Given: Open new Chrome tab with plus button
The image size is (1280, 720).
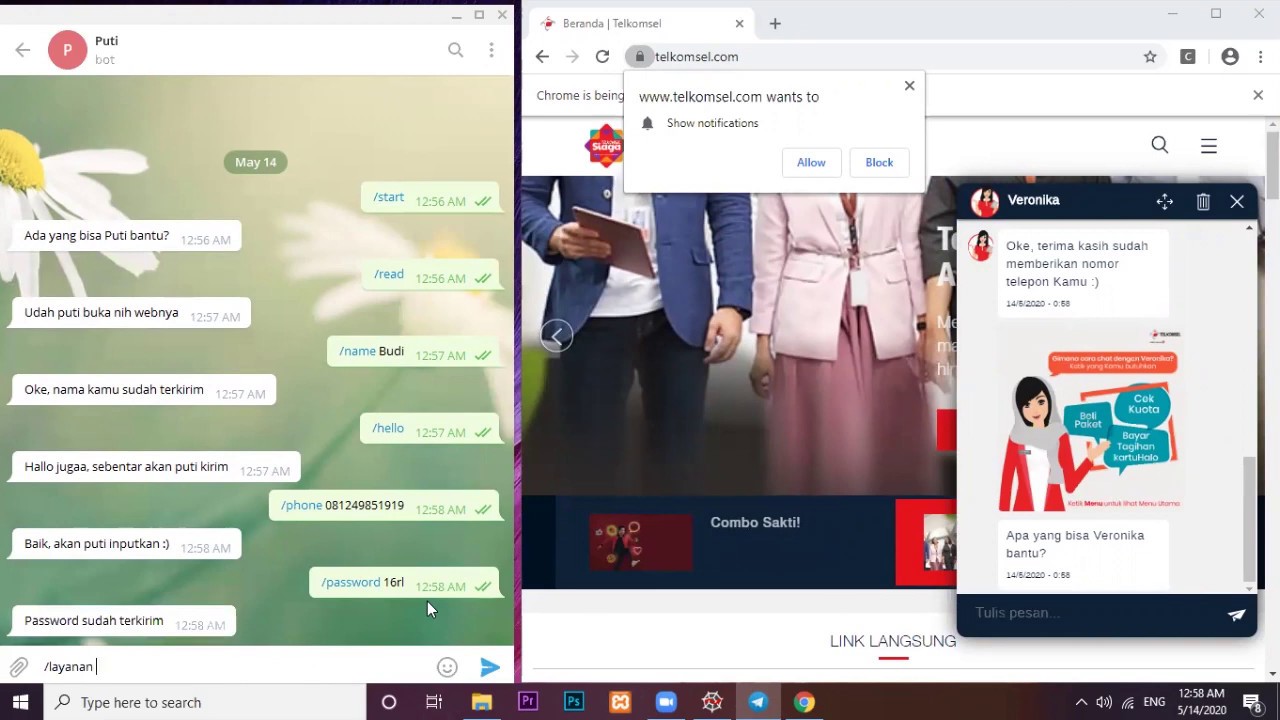Looking at the screenshot, I should point(775,23).
